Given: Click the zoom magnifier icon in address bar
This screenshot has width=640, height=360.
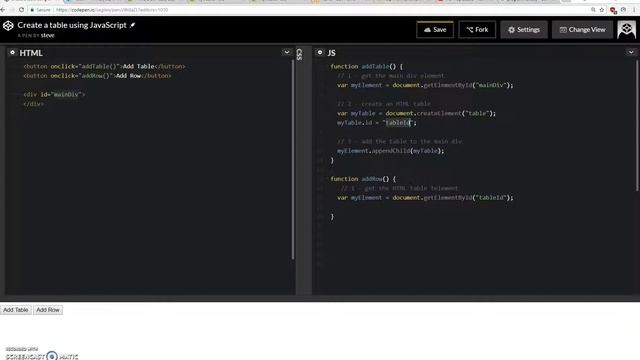Looking at the screenshot, I should pyautogui.click(x=593, y=10).
